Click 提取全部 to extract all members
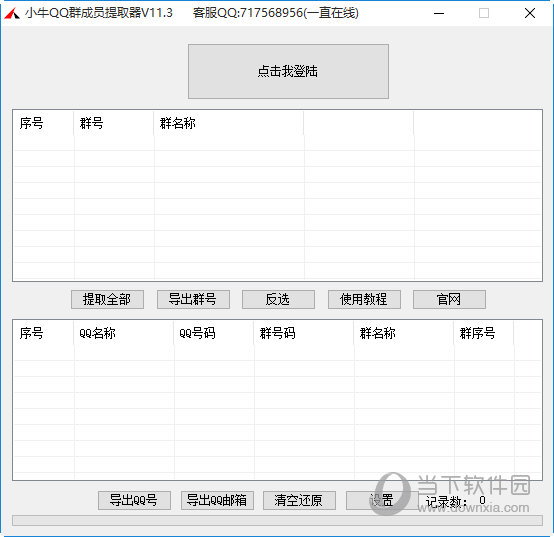Screen dimensions: 554x537 point(107,300)
